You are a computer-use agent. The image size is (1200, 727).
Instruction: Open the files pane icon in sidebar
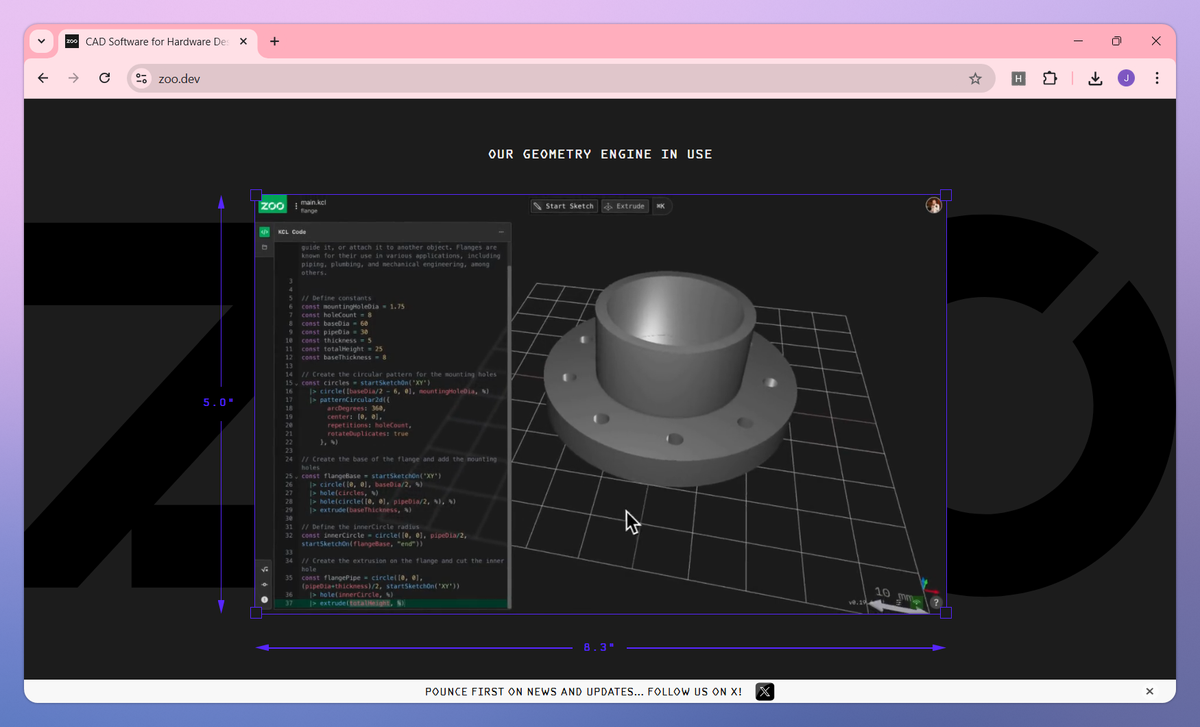coord(265,247)
